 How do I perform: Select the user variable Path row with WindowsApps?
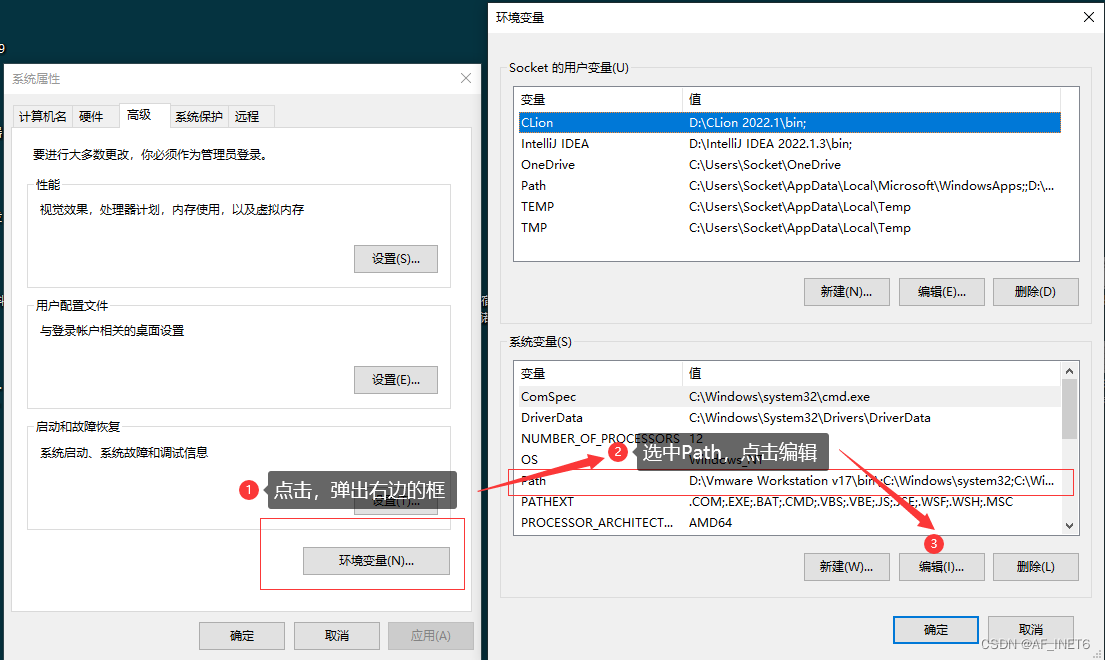click(x=789, y=186)
